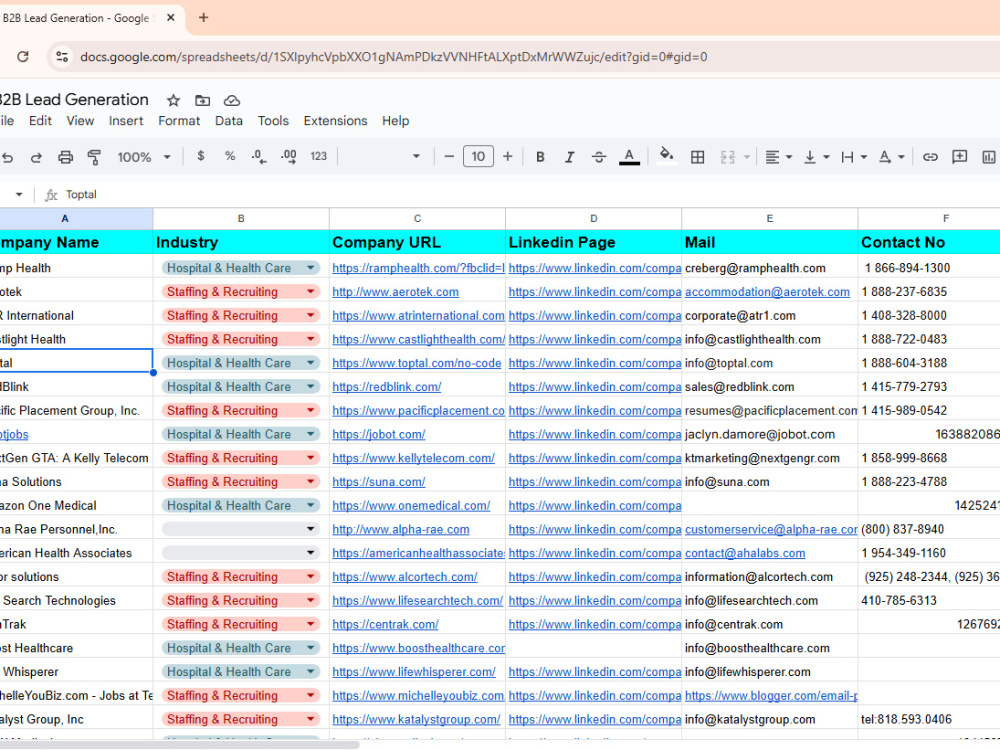Click the Redo arrow icon
Screen dimensions: 1000x750
tap(36, 157)
